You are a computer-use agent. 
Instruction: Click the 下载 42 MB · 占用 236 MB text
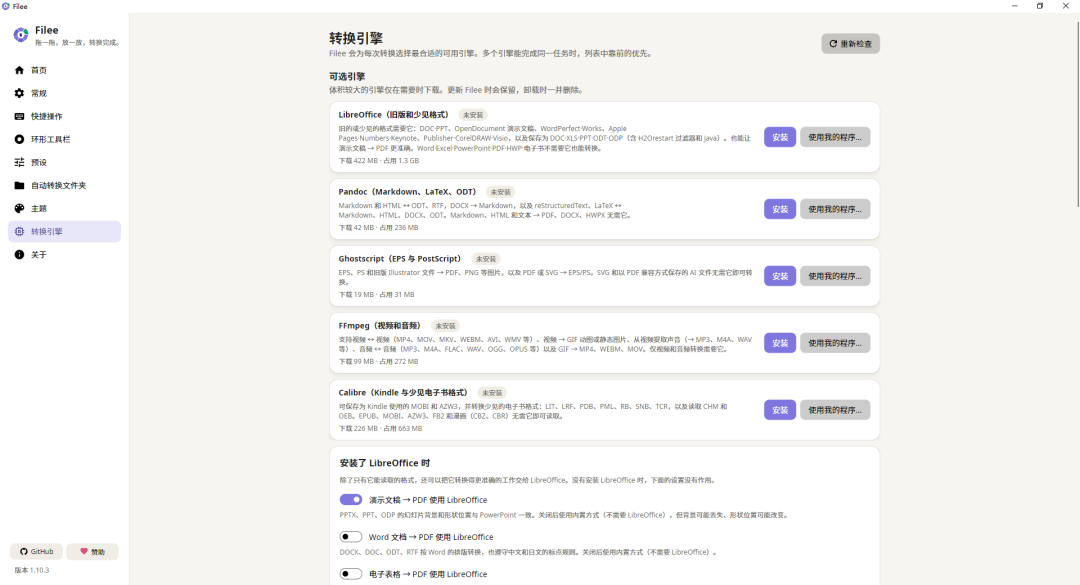[378, 227]
